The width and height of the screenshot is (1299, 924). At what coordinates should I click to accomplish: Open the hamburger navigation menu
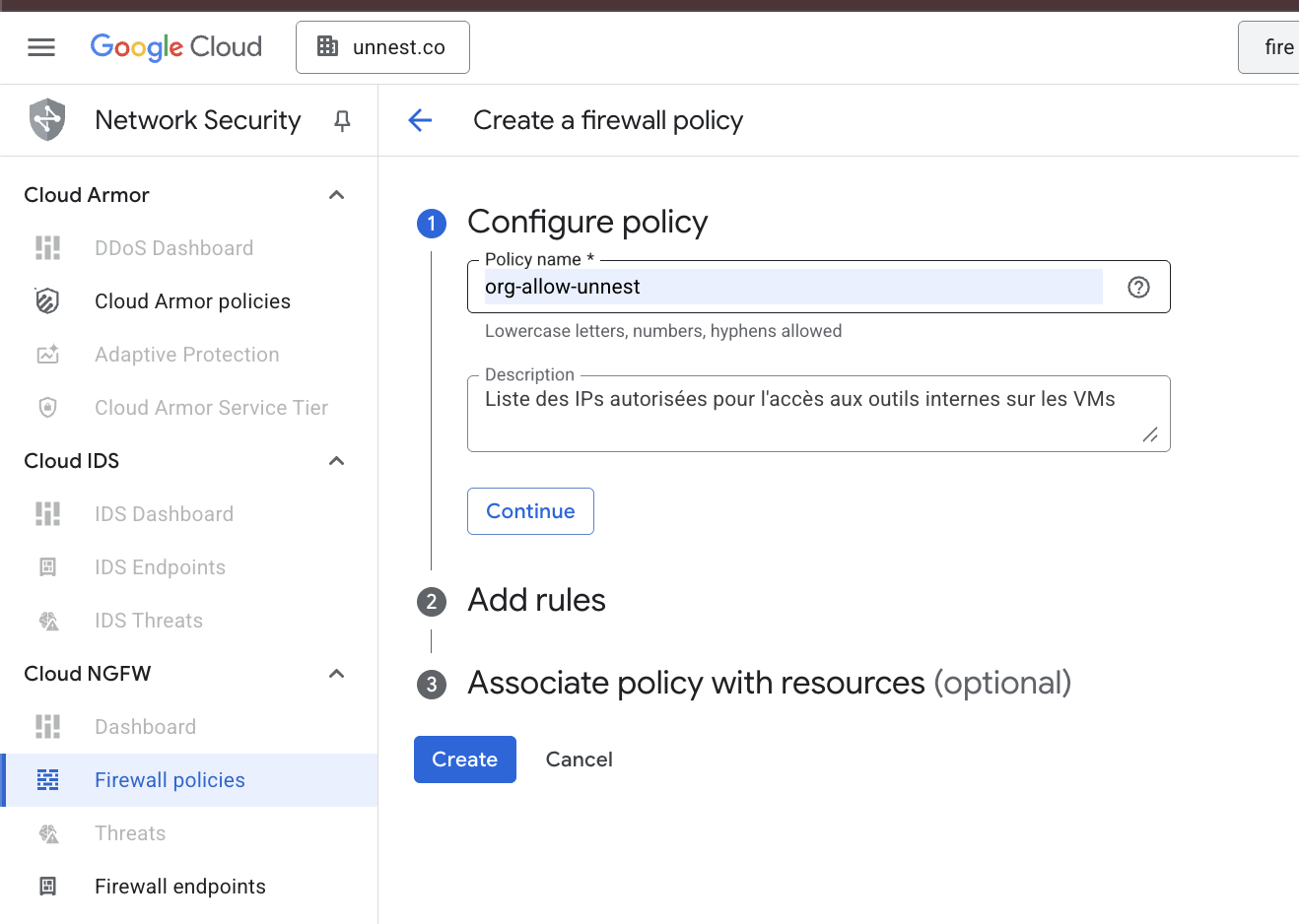tap(41, 47)
